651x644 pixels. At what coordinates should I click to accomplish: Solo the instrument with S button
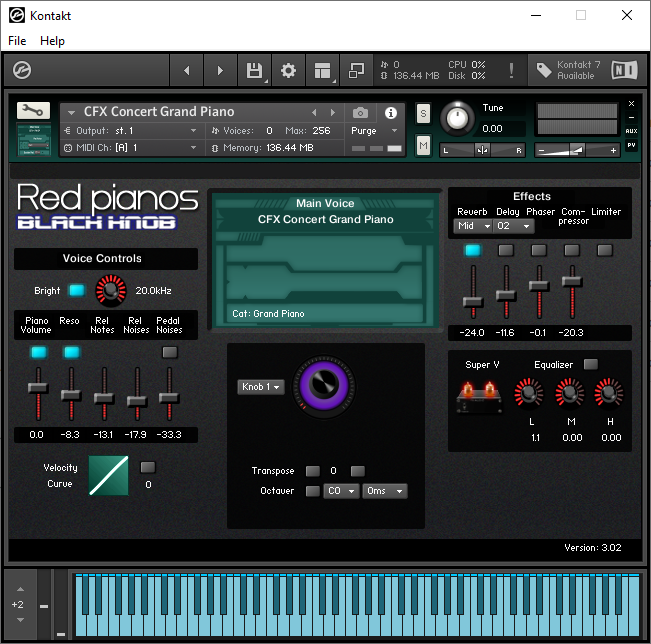(423, 113)
